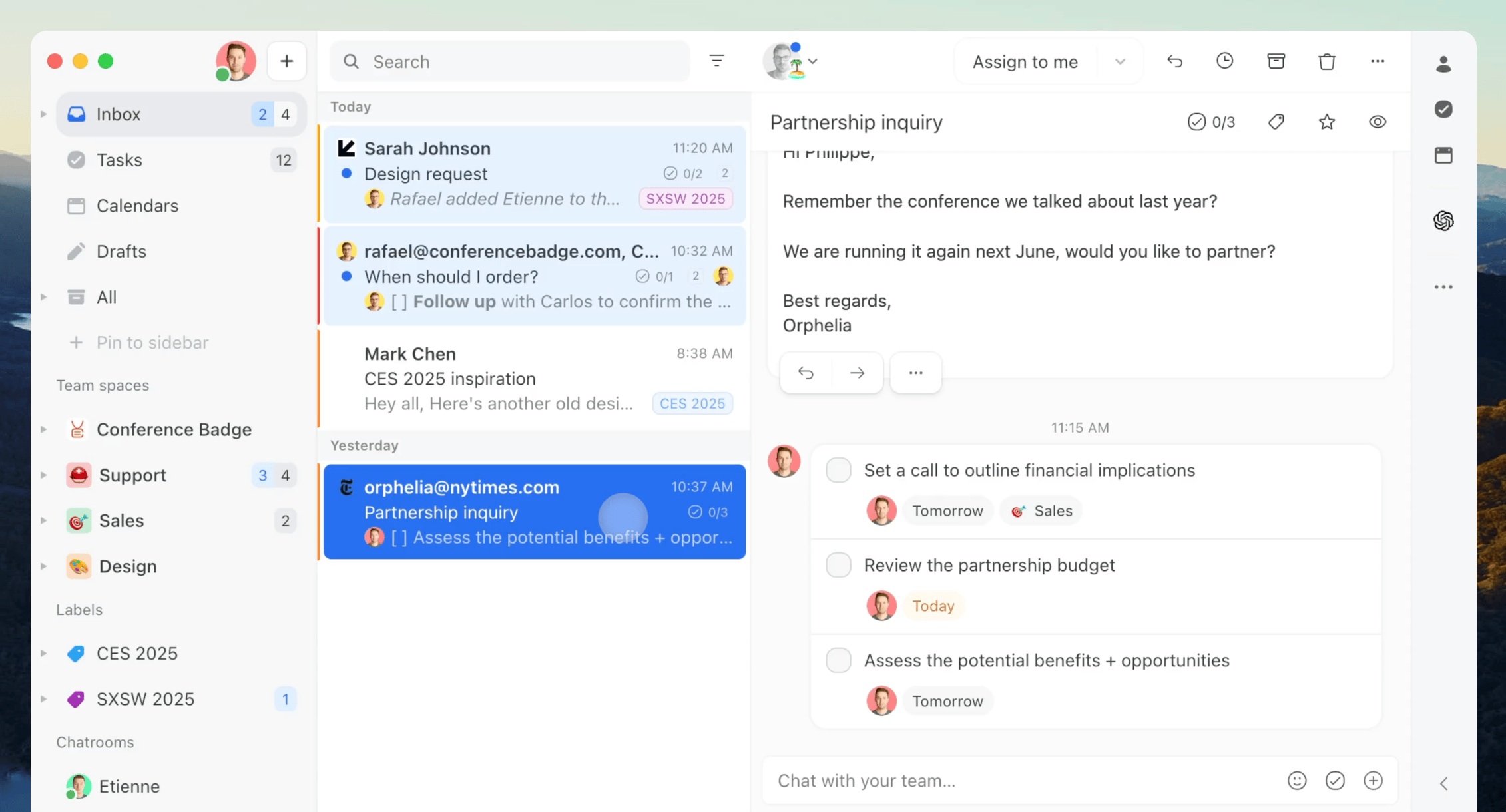Expand the Support team space
The height and width of the screenshot is (812, 1506).
click(44, 475)
